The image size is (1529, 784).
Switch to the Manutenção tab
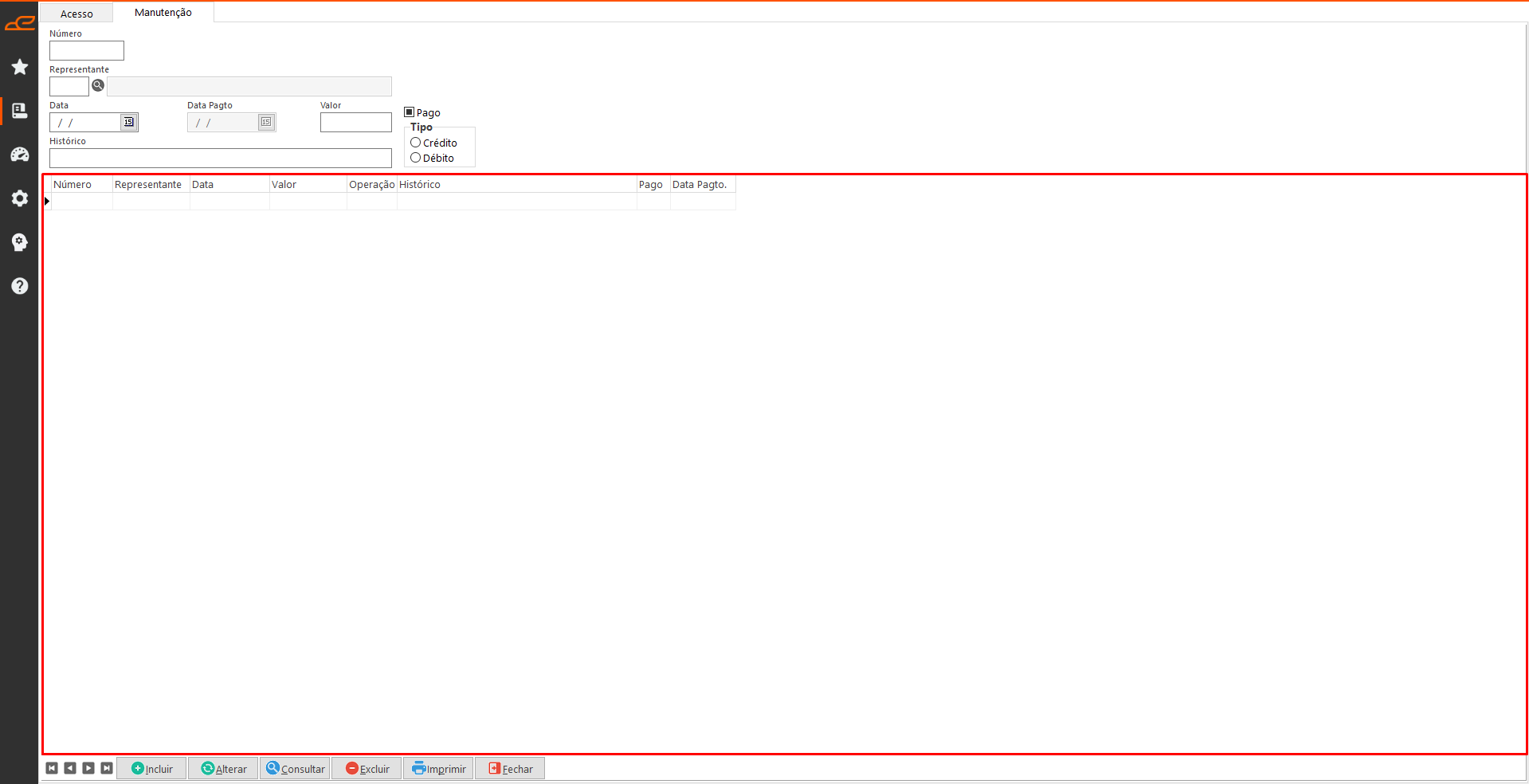click(x=163, y=13)
